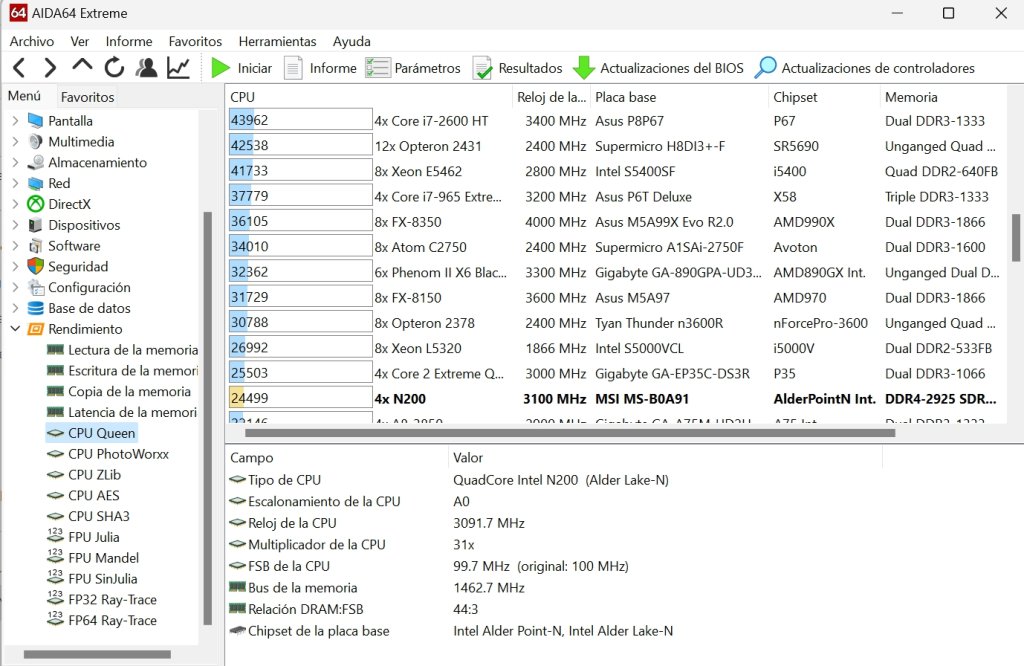Click the green Actualizaciones del BIOS arrow icon
The height and width of the screenshot is (666, 1024).
pos(584,68)
